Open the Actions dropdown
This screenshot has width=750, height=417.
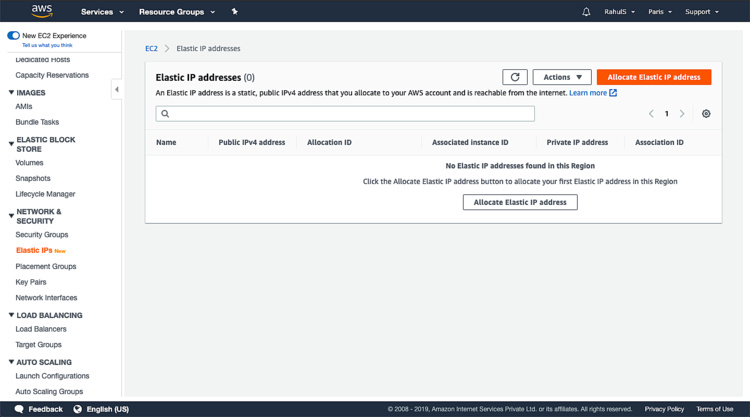(x=562, y=77)
